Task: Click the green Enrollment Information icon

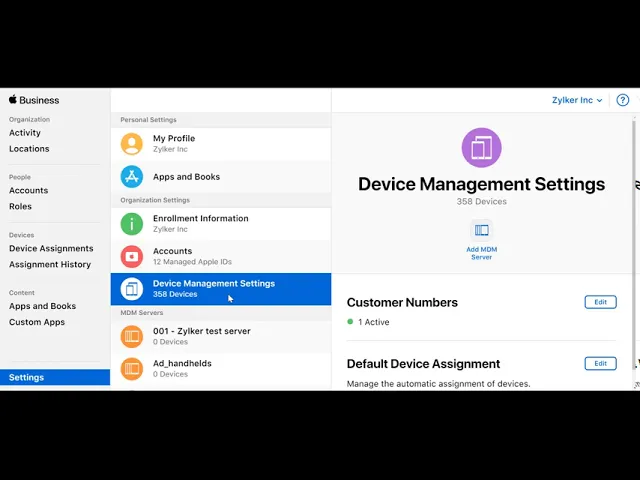Action: pos(132,224)
